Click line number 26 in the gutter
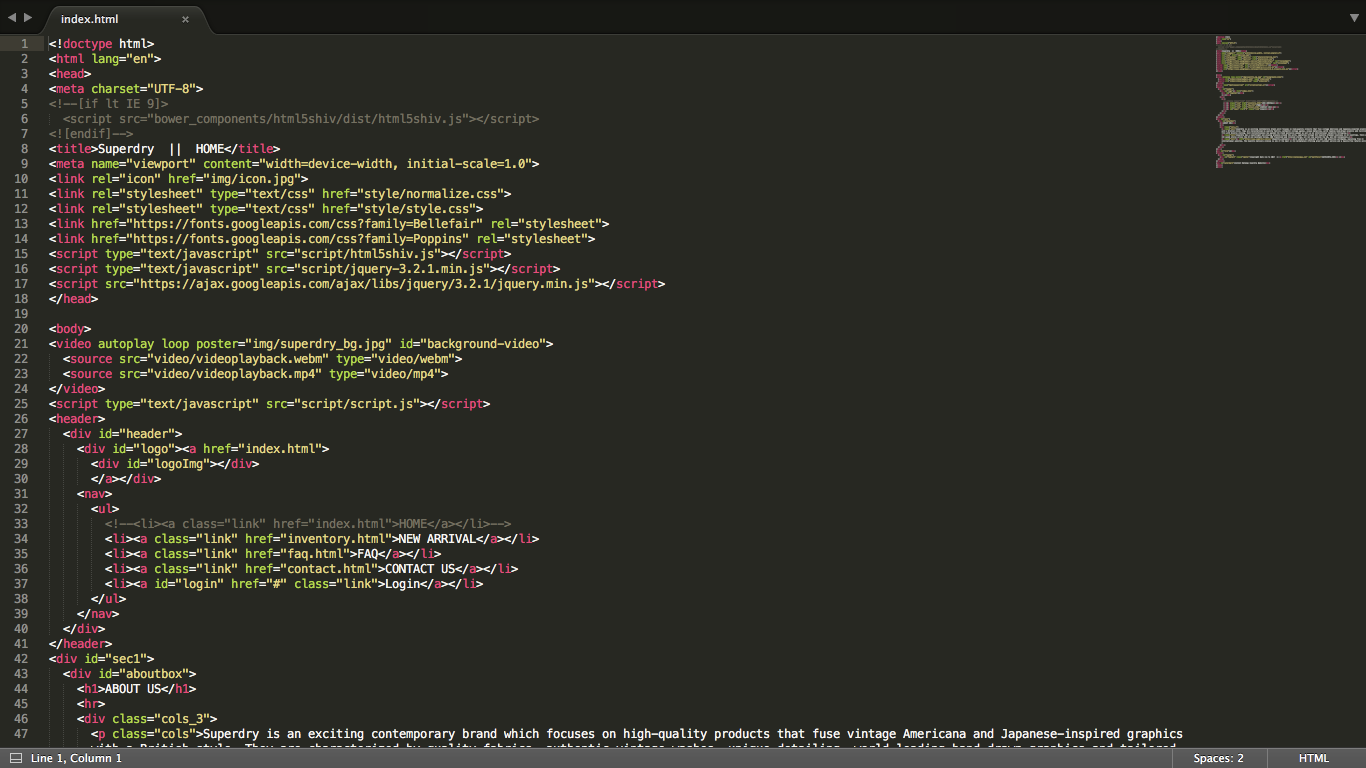This screenshot has height=768, width=1366. tap(22, 419)
